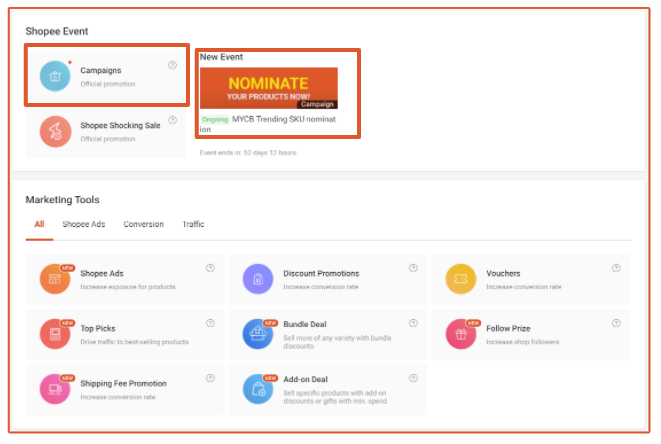Click Drive traffic to best-selling products text

coord(134,342)
